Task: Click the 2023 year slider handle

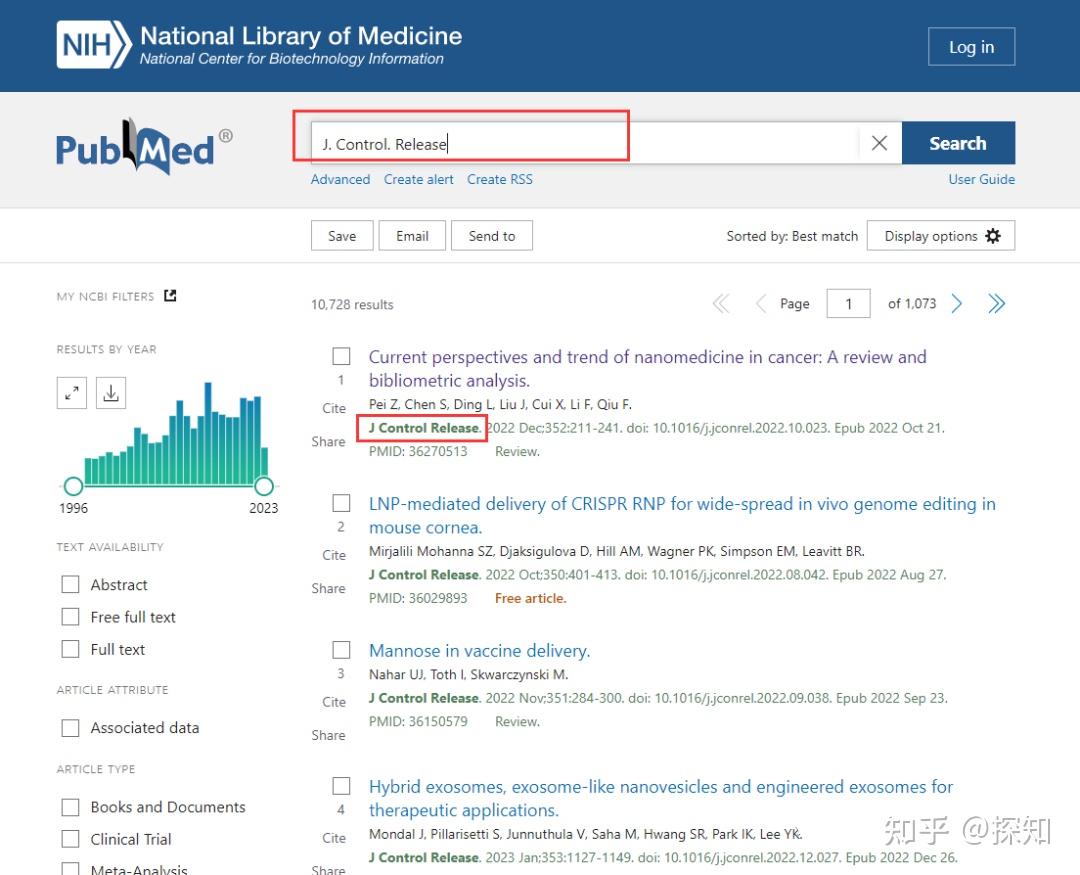Action: (264, 486)
